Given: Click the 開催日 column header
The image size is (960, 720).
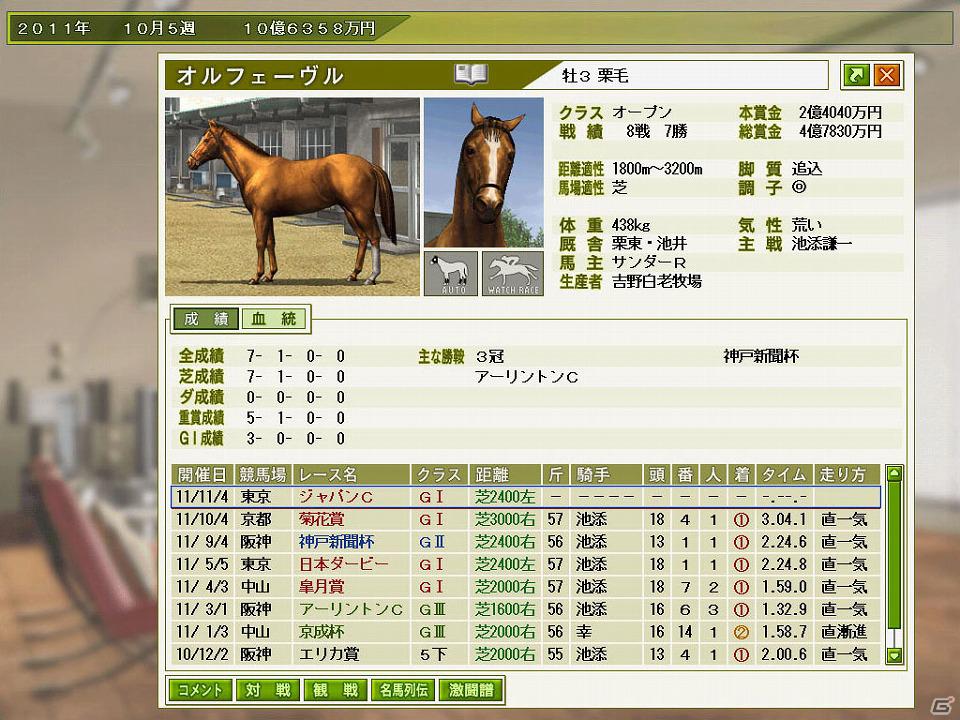Looking at the screenshot, I should pos(202,474).
